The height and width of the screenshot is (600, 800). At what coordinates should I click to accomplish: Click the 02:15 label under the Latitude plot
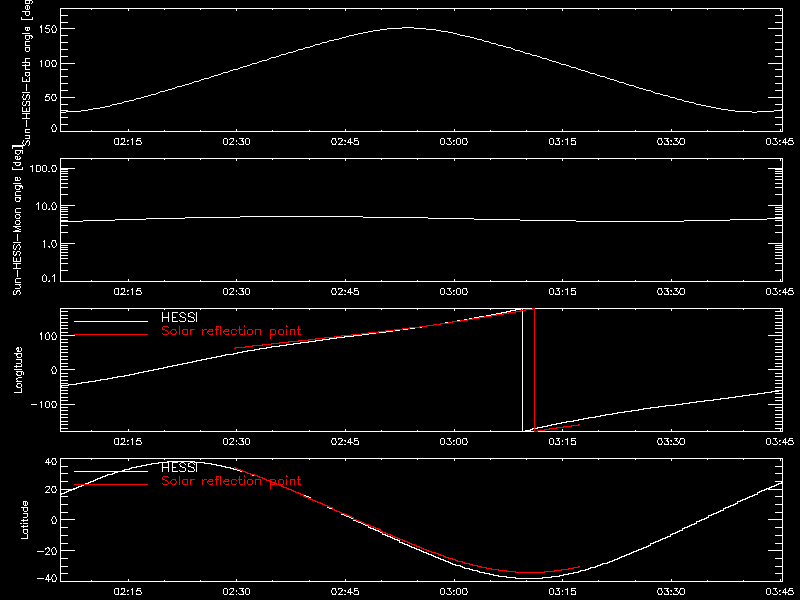128,592
